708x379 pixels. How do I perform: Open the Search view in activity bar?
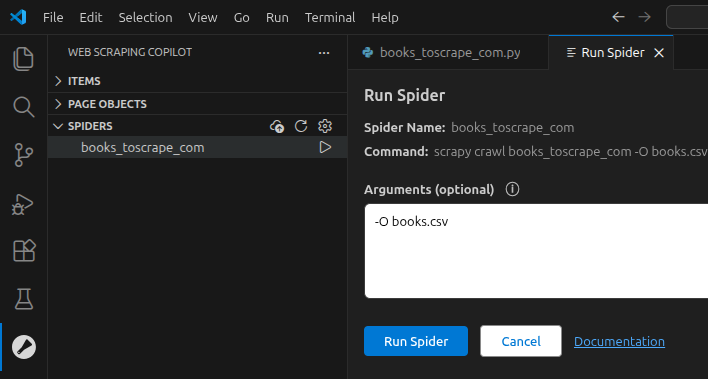pos(23,107)
